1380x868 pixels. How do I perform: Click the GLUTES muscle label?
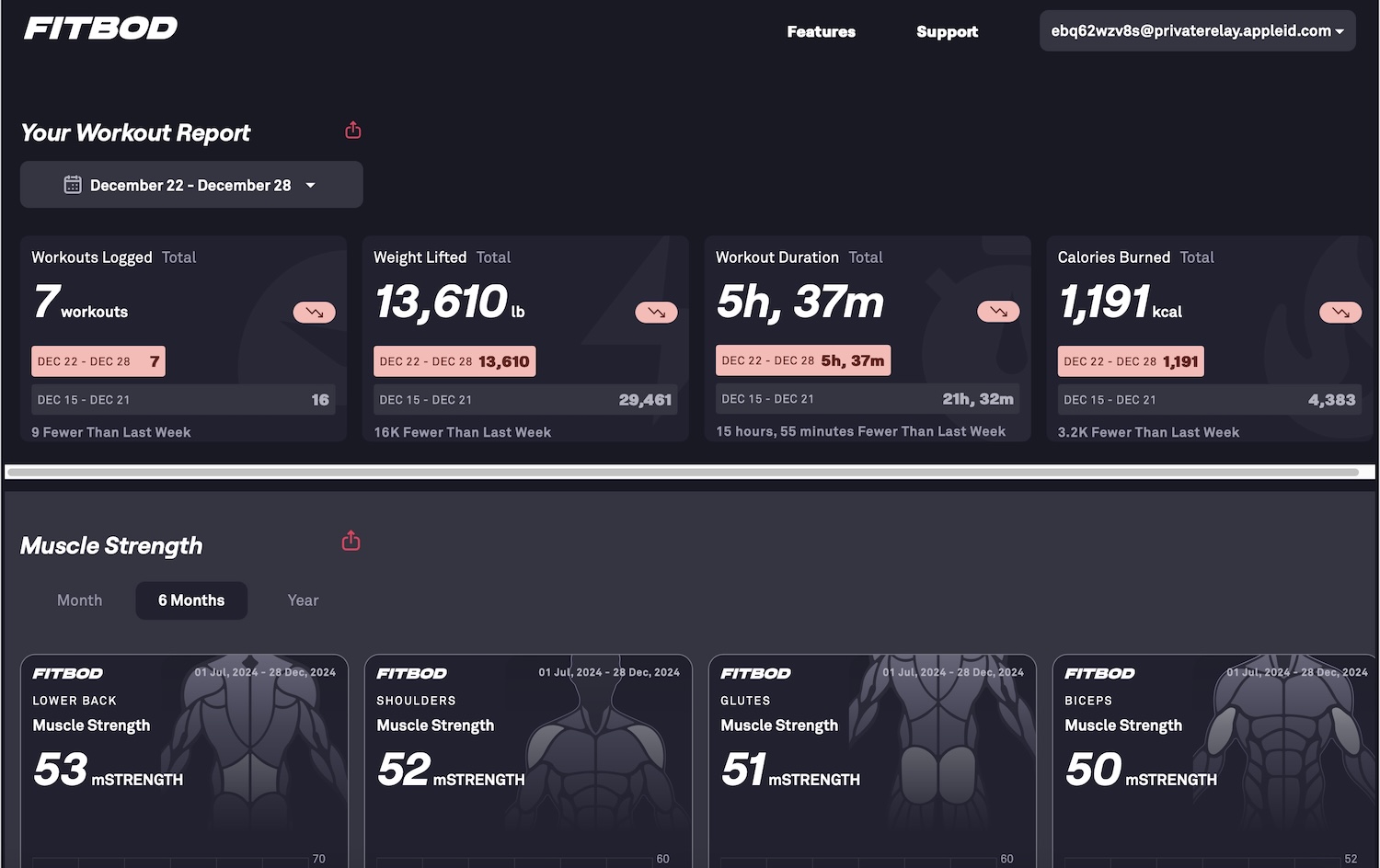[x=746, y=701]
